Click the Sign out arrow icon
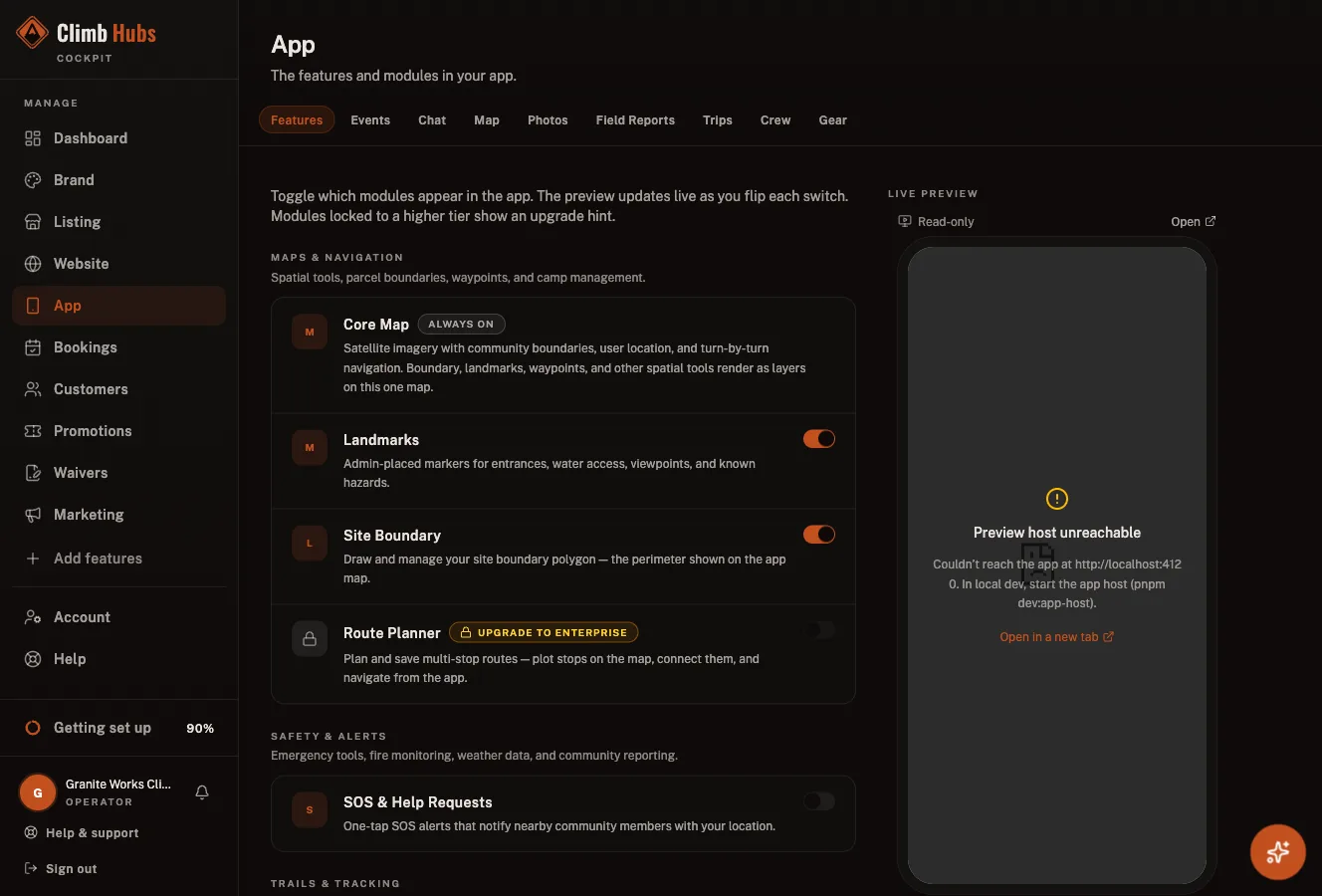This screenshot has height=896, width=1322. coord(31,868)
